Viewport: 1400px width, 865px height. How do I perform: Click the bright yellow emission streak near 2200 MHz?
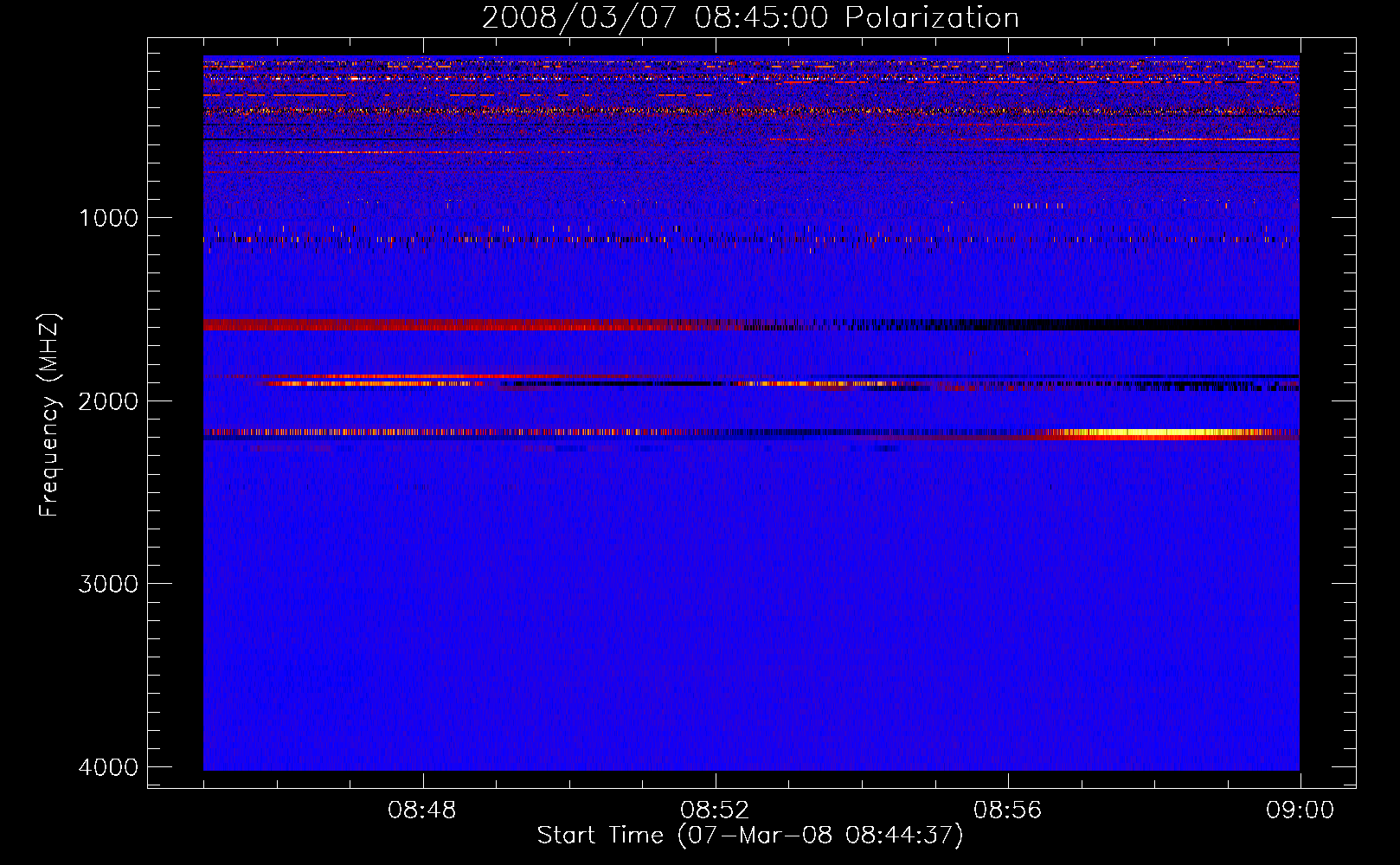click(x=1159, y=432)
